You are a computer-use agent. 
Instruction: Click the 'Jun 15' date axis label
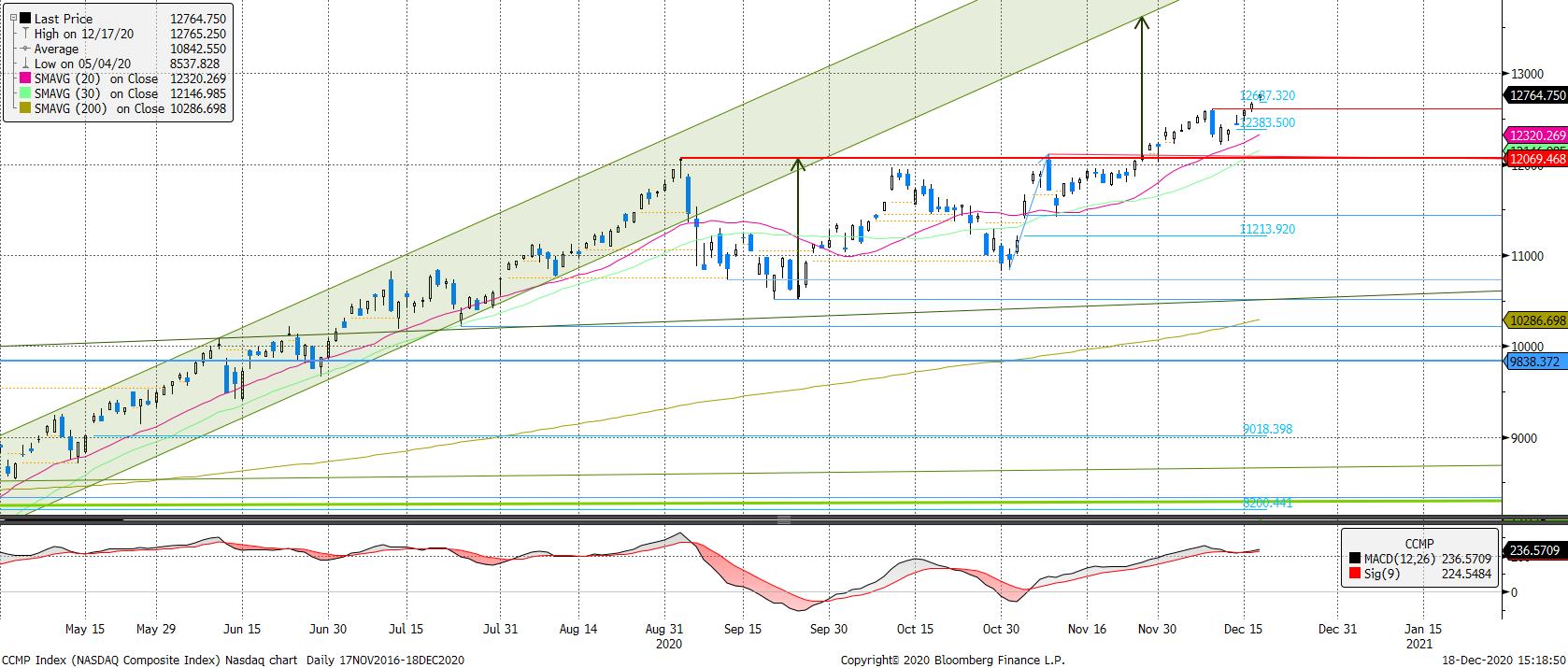[x=242, y=629]
